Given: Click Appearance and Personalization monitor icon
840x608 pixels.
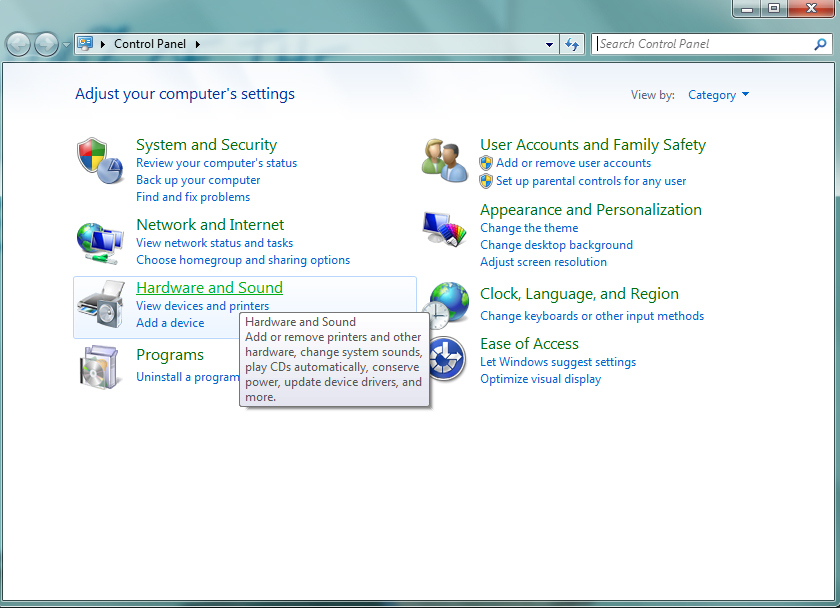Looking at the screenshot, I should pos(445,229).
